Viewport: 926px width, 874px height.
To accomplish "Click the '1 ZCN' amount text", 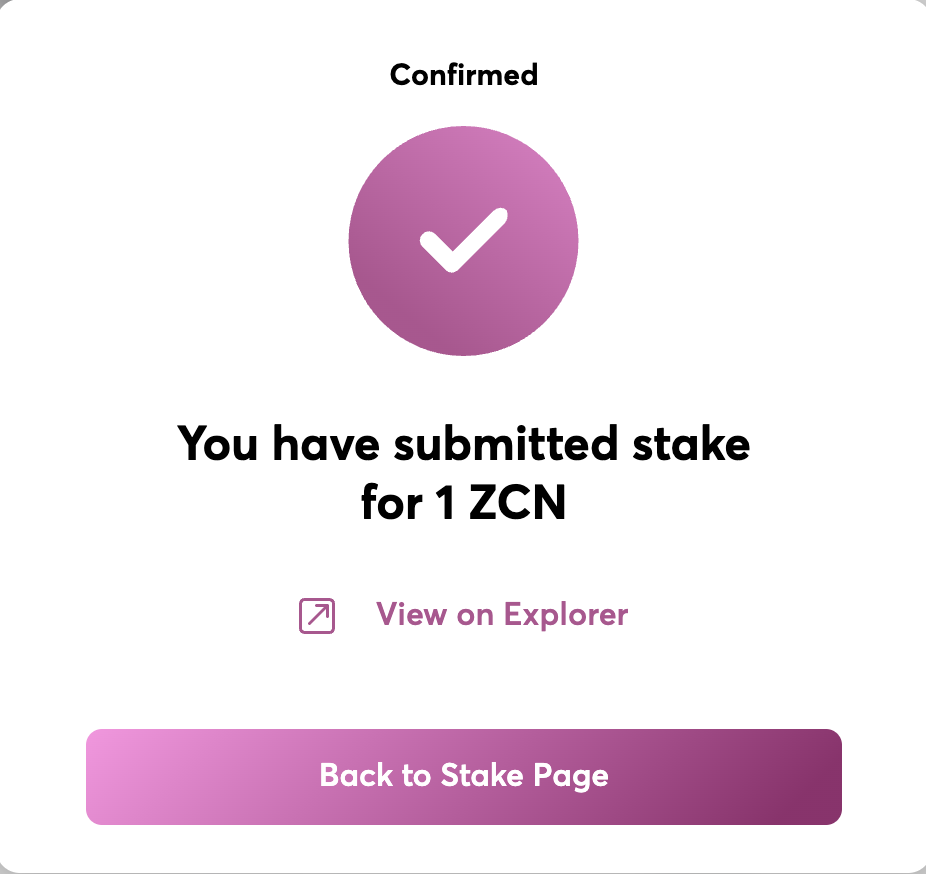I will pyautogui.click(x=501, y=503).
